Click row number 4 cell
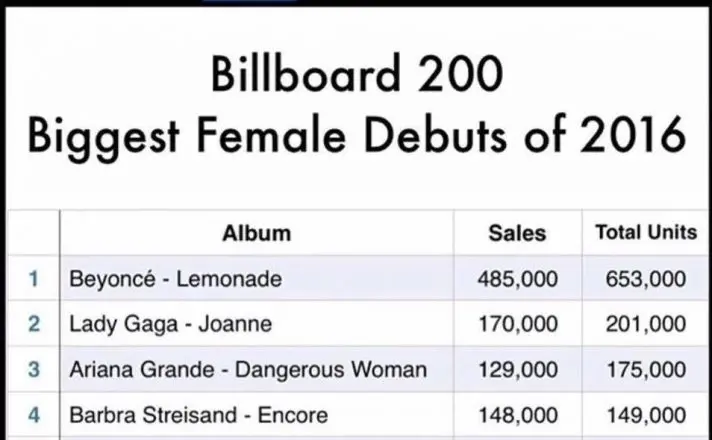The width and height of the screenshot is (712, 440). point(34,414)
